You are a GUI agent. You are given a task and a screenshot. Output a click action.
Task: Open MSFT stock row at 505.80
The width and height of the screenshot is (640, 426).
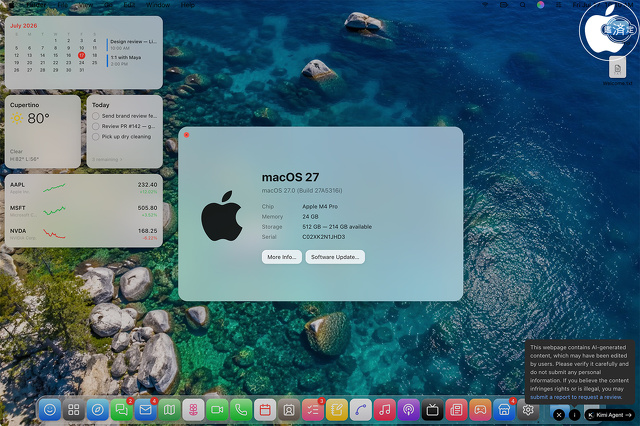pos(84,211)
